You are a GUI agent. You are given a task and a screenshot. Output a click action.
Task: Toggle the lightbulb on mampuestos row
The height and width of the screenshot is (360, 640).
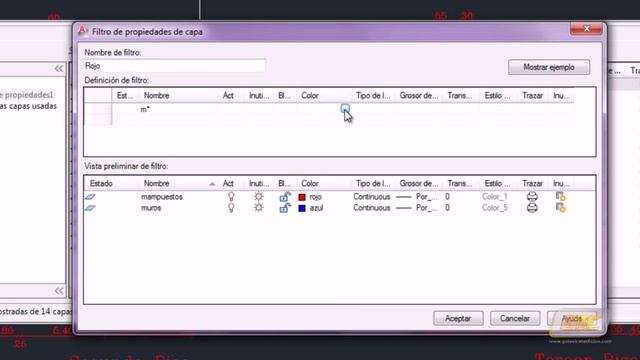[231, 196]
